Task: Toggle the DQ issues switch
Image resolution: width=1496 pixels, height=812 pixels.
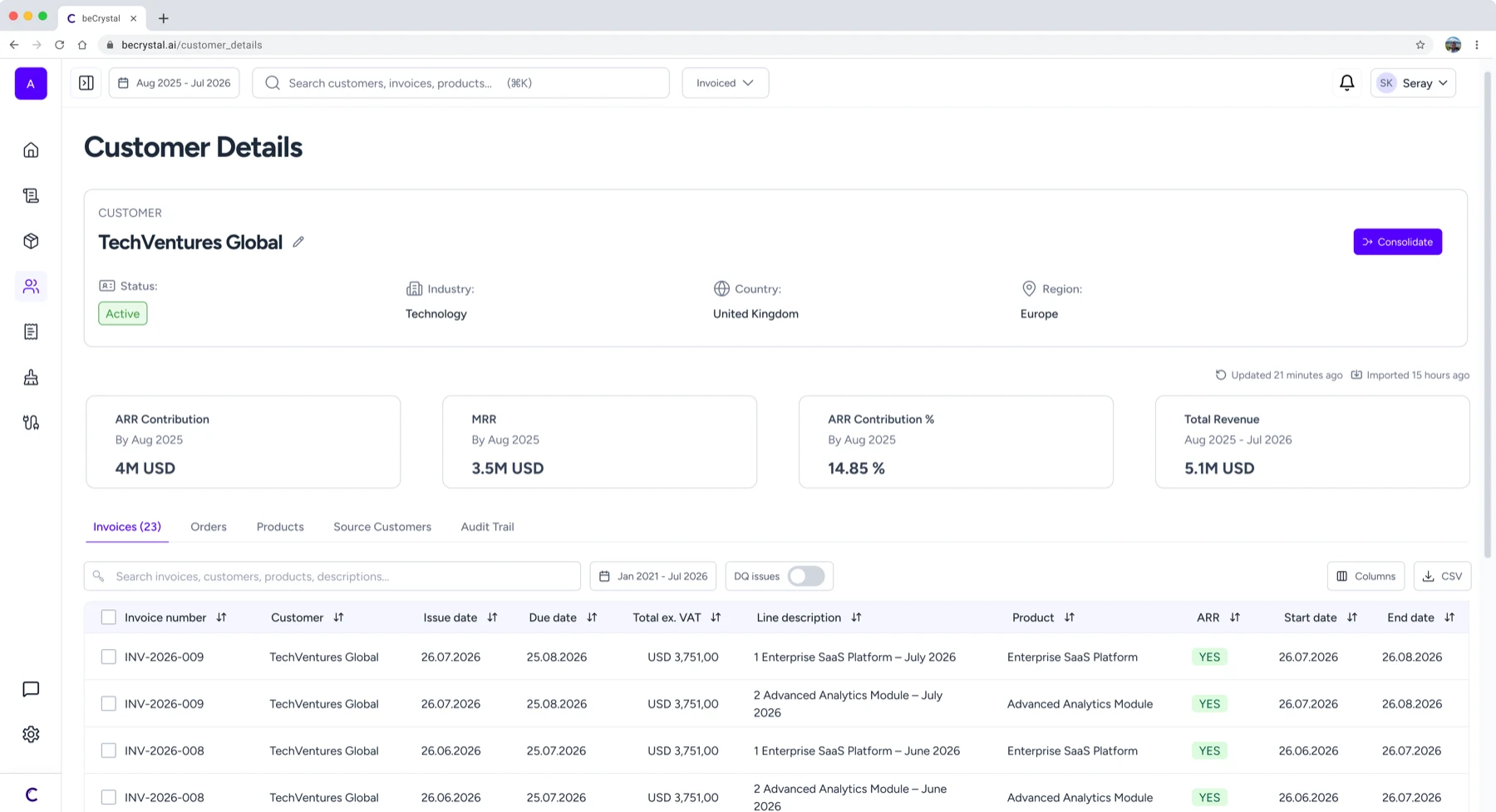Action: [x=806, y=576]
